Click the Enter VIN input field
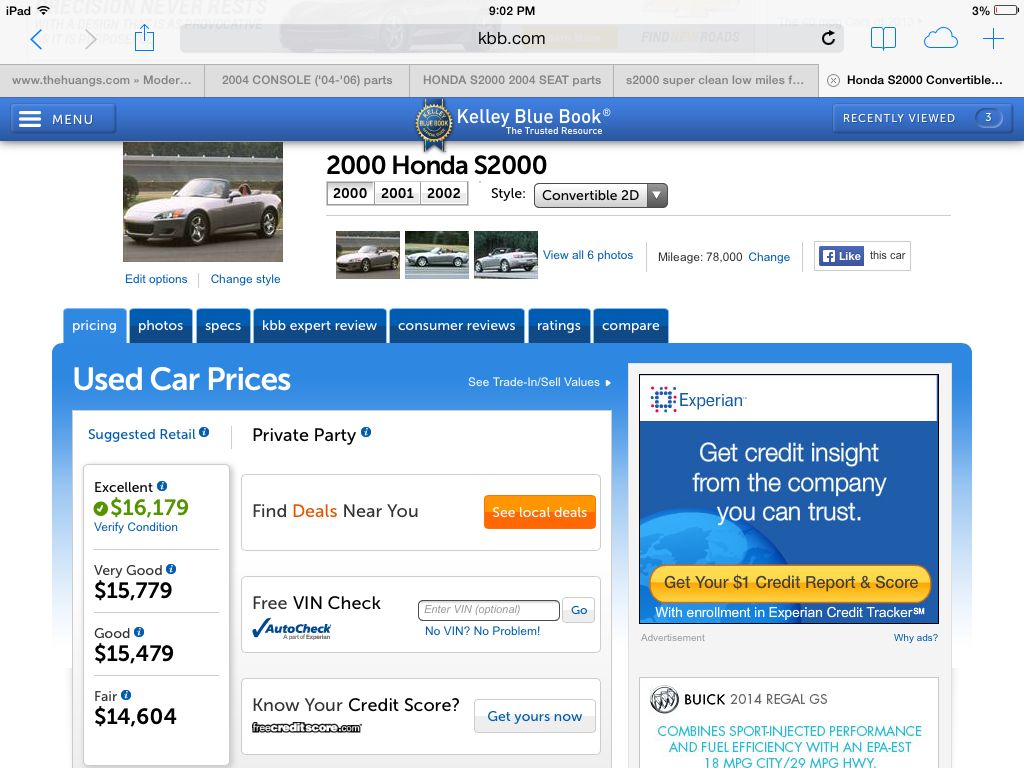This screenshot has width=1024, height=768. (488, 610)
